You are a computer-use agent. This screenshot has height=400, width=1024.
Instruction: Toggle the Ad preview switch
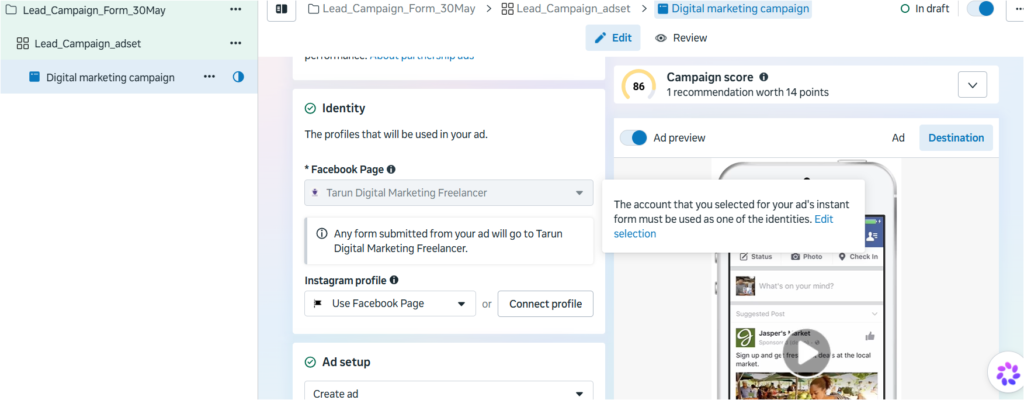(x=633, y=138)
